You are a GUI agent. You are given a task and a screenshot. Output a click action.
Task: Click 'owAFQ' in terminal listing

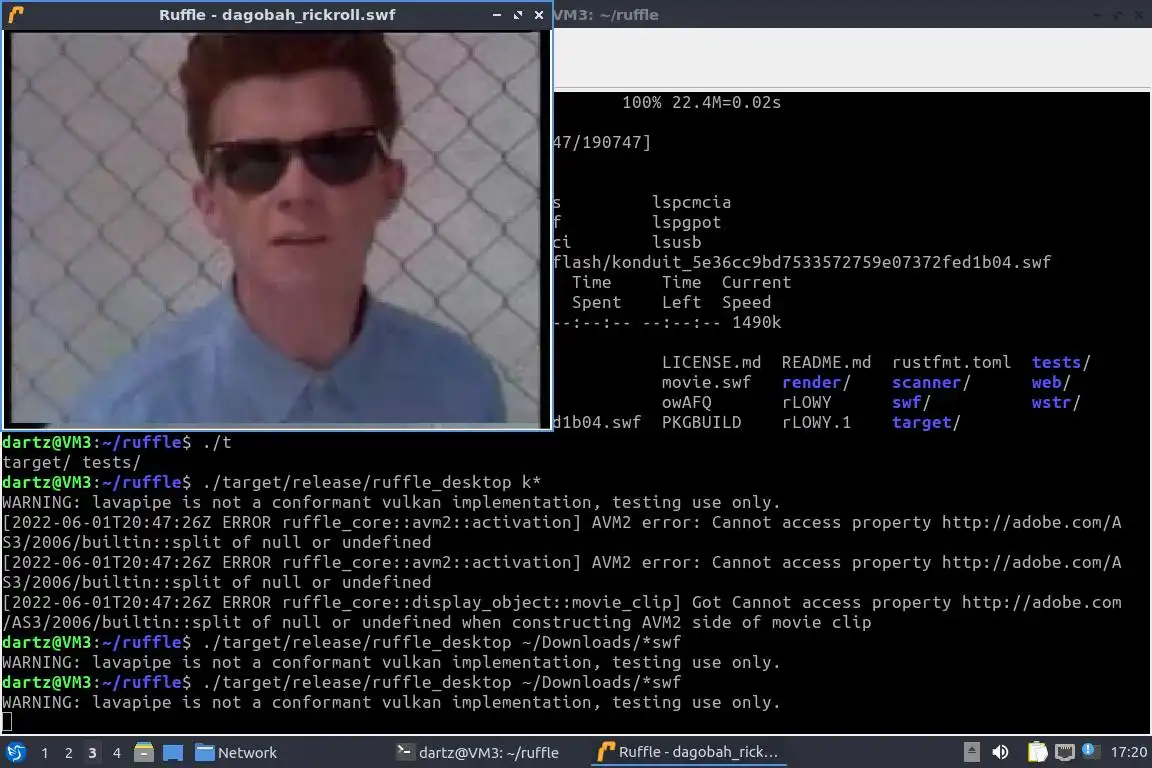click(x=686, y=402)
